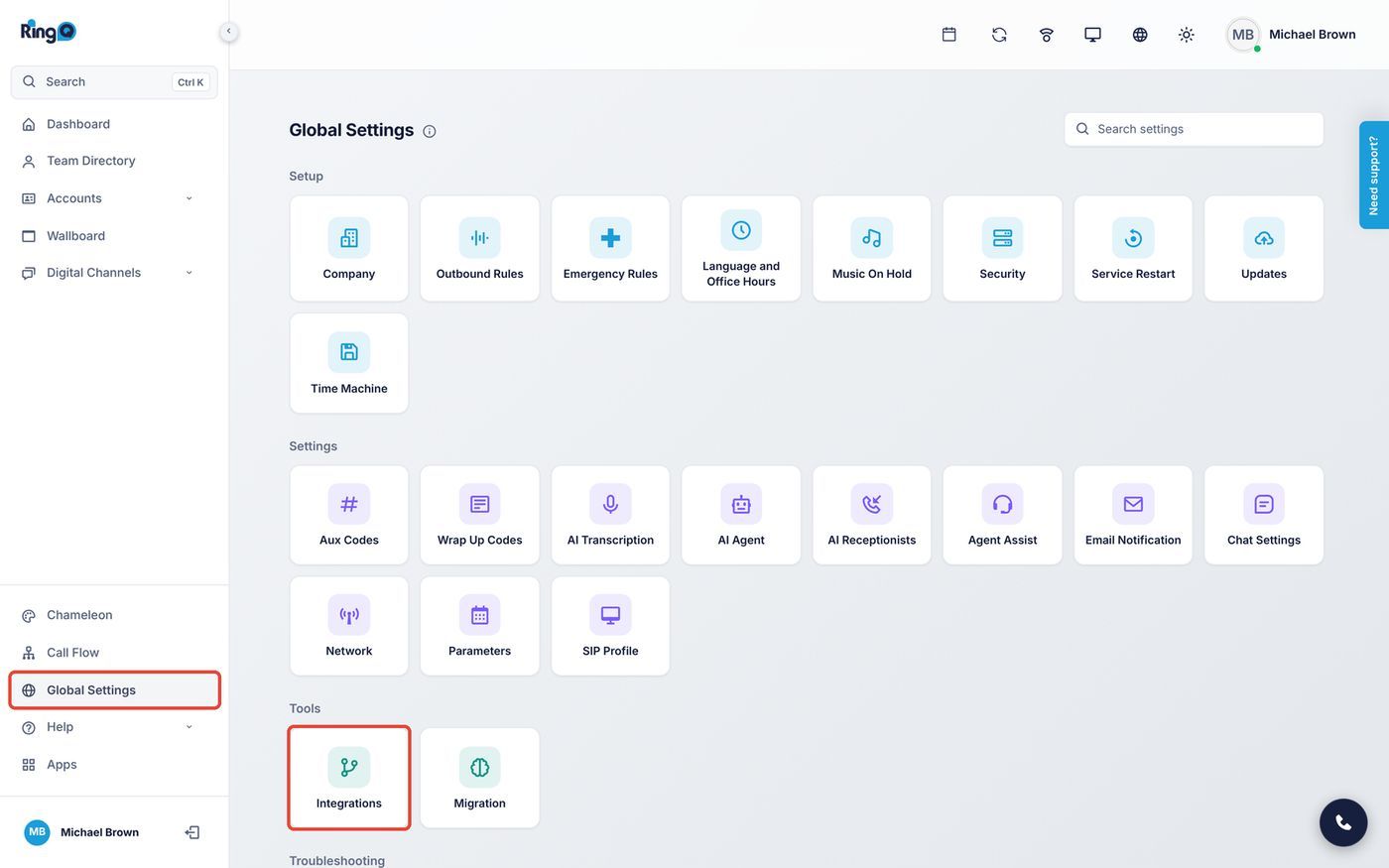Click the Need support? side tab
This screenshot has height=868, width=1389.
coord(1374,176)
